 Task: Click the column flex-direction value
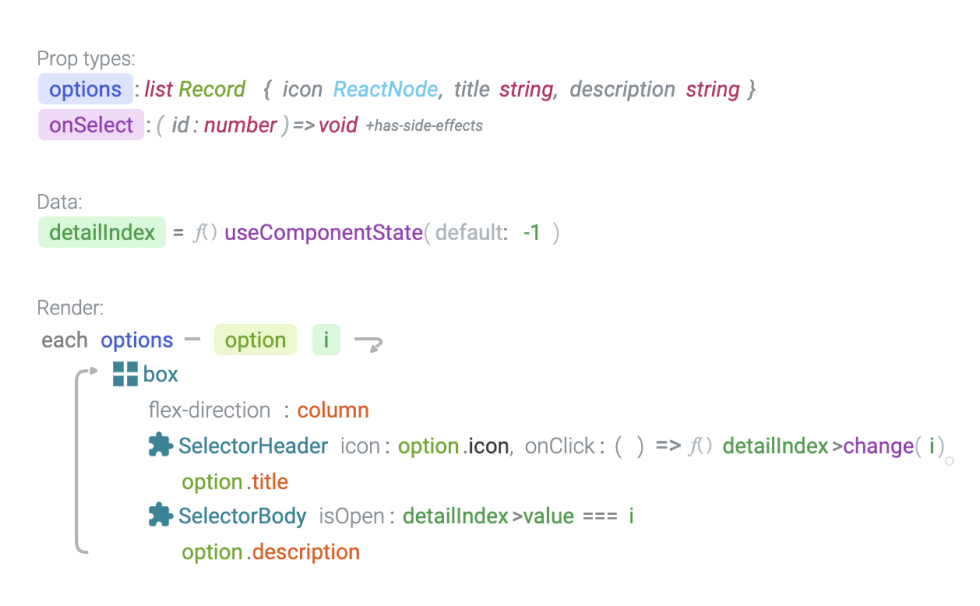[332, 410]
